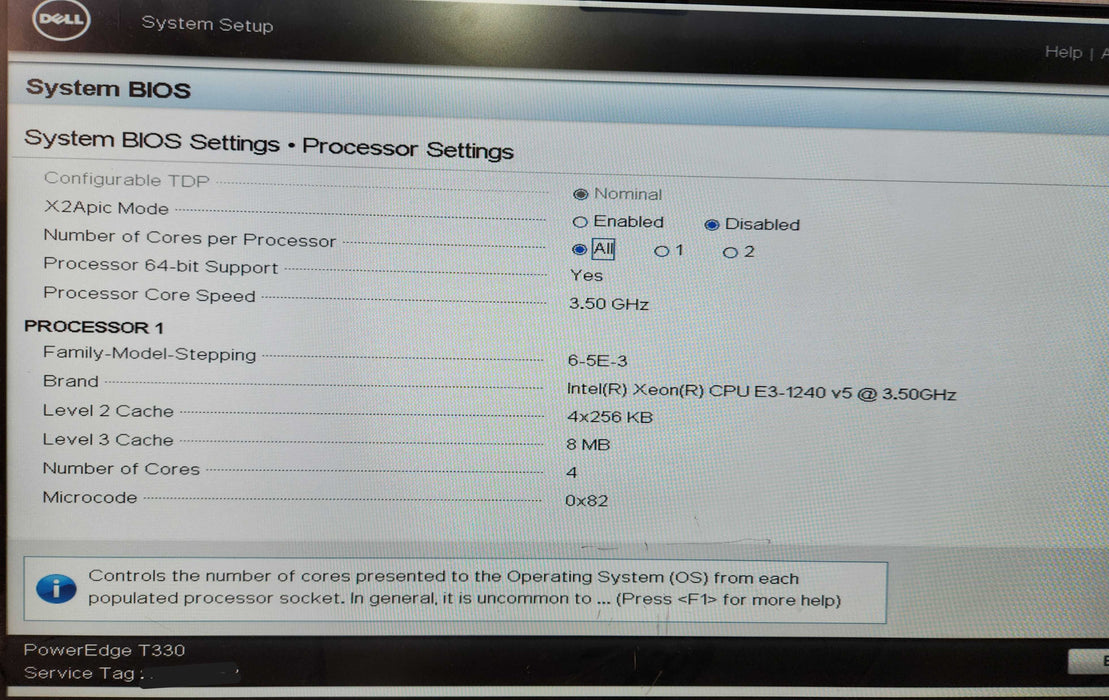Click the Yes value for 64-bit support
Viewport: 1109px width, 700px height.
click(586, 276)
